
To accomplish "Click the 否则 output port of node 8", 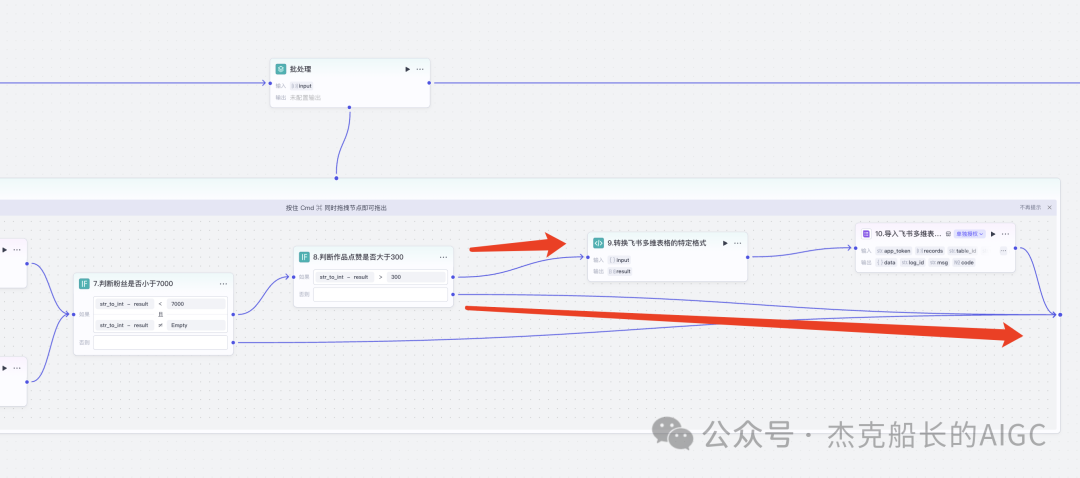I will pyautogui.click(x=453, y=294).
